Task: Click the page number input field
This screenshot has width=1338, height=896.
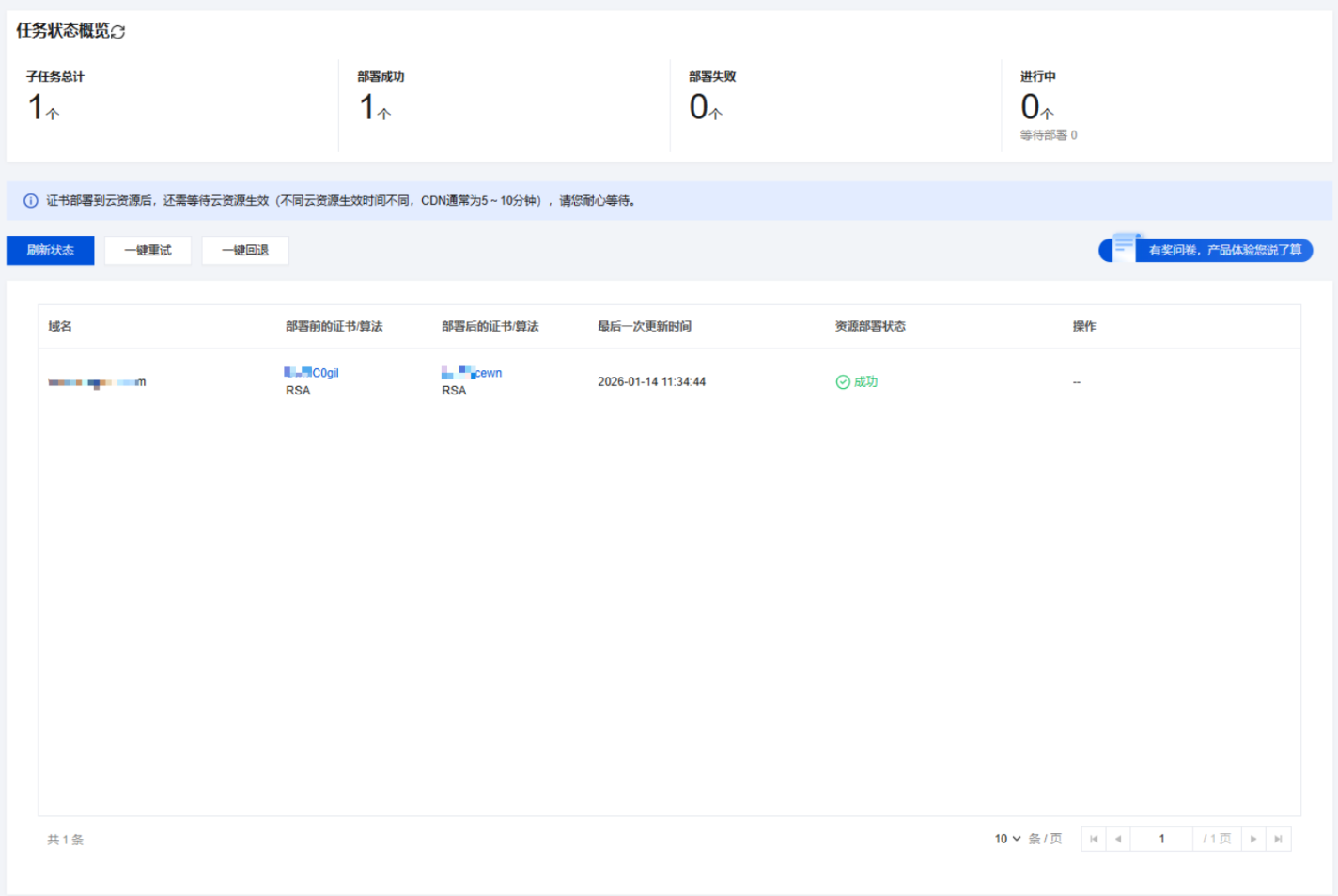Action: (x=1161, y=839)
